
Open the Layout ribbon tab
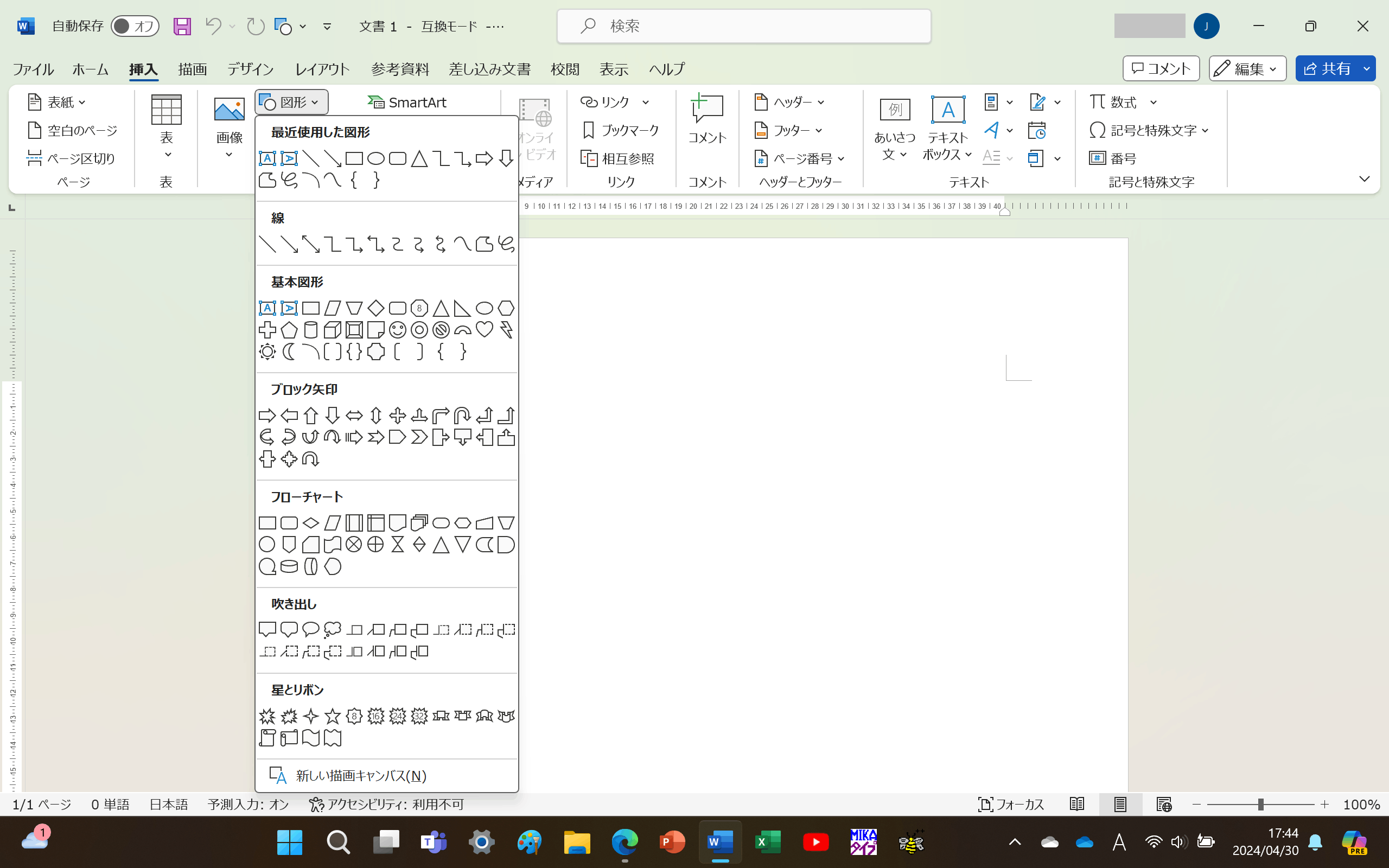[x=322, y=69]
